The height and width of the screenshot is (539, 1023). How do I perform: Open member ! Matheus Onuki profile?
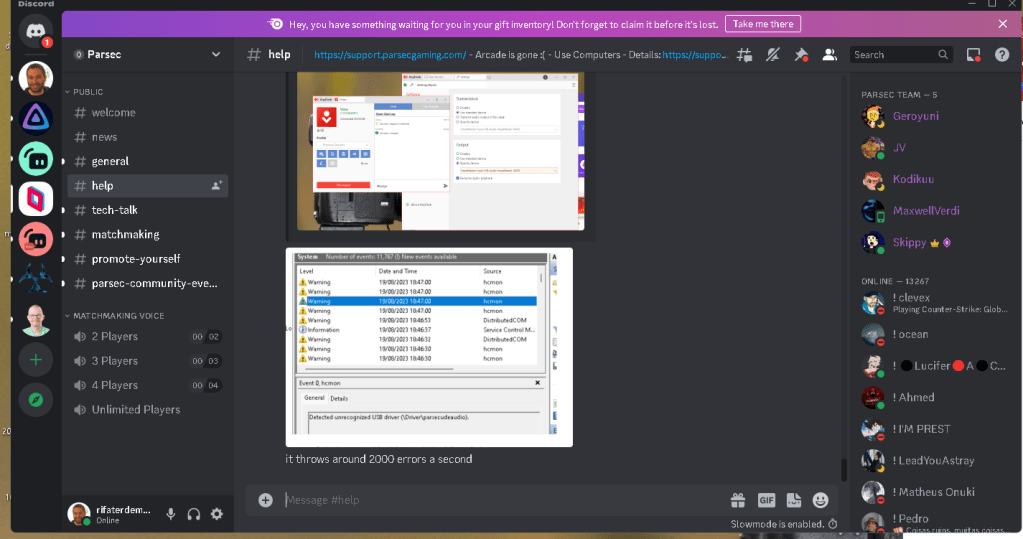(935, 492)
